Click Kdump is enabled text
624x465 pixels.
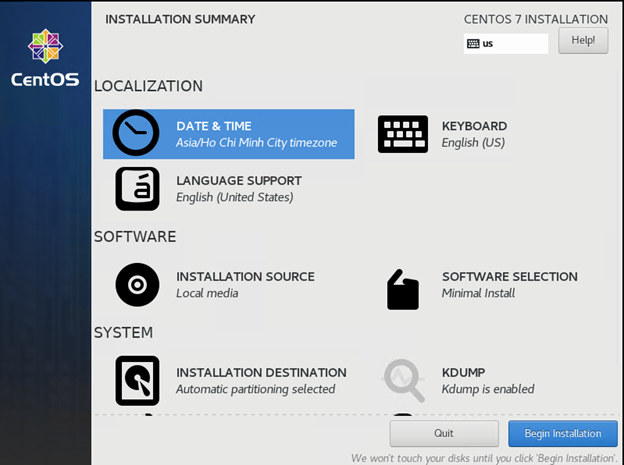click(x=488, y=389)
